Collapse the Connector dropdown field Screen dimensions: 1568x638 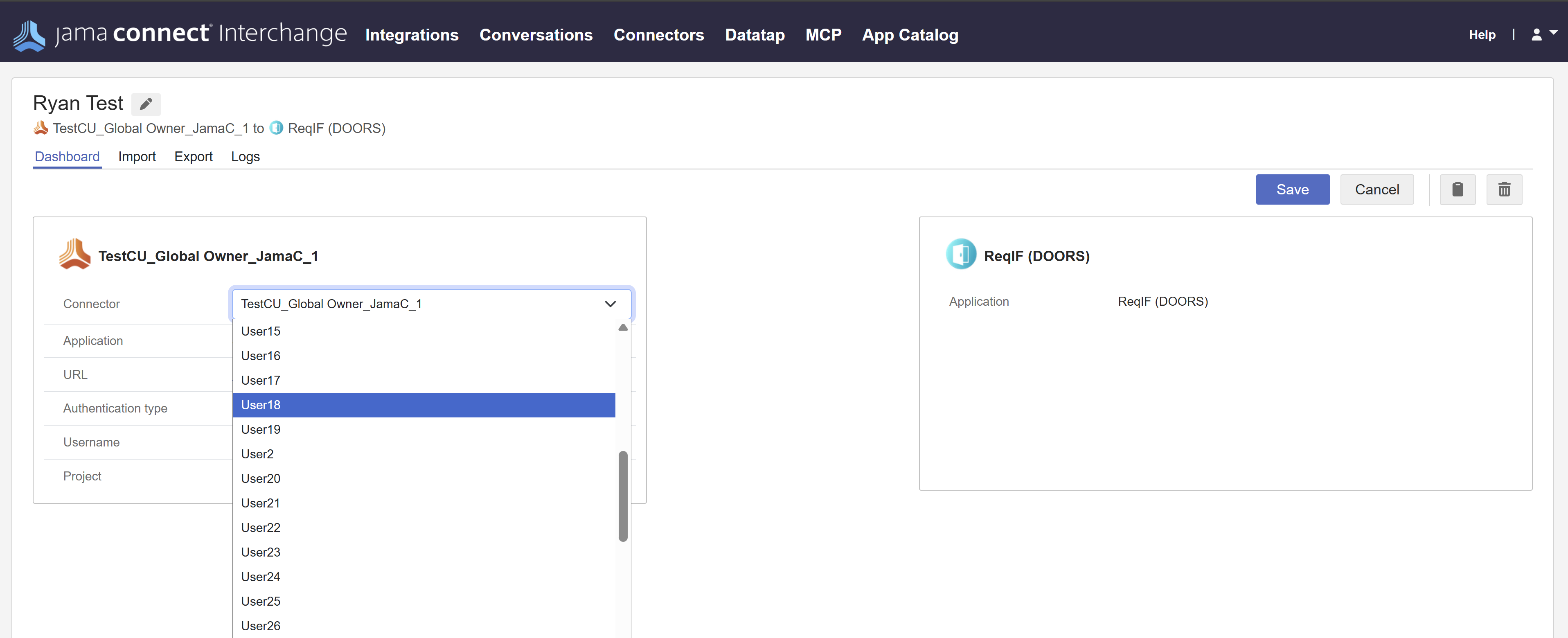pyautogui.click(x=432, y=304)
